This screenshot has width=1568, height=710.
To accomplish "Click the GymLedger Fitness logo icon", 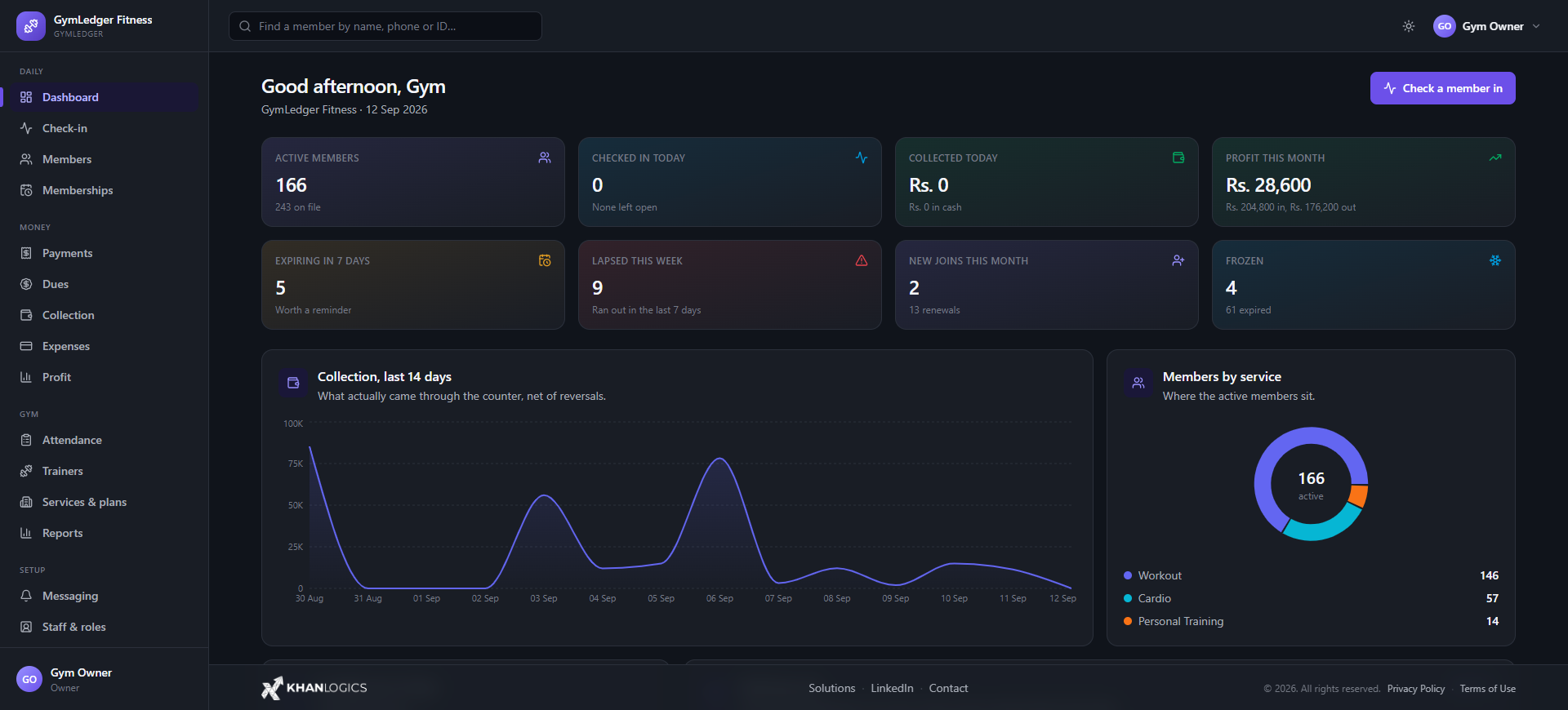I will tap(31, 26).
